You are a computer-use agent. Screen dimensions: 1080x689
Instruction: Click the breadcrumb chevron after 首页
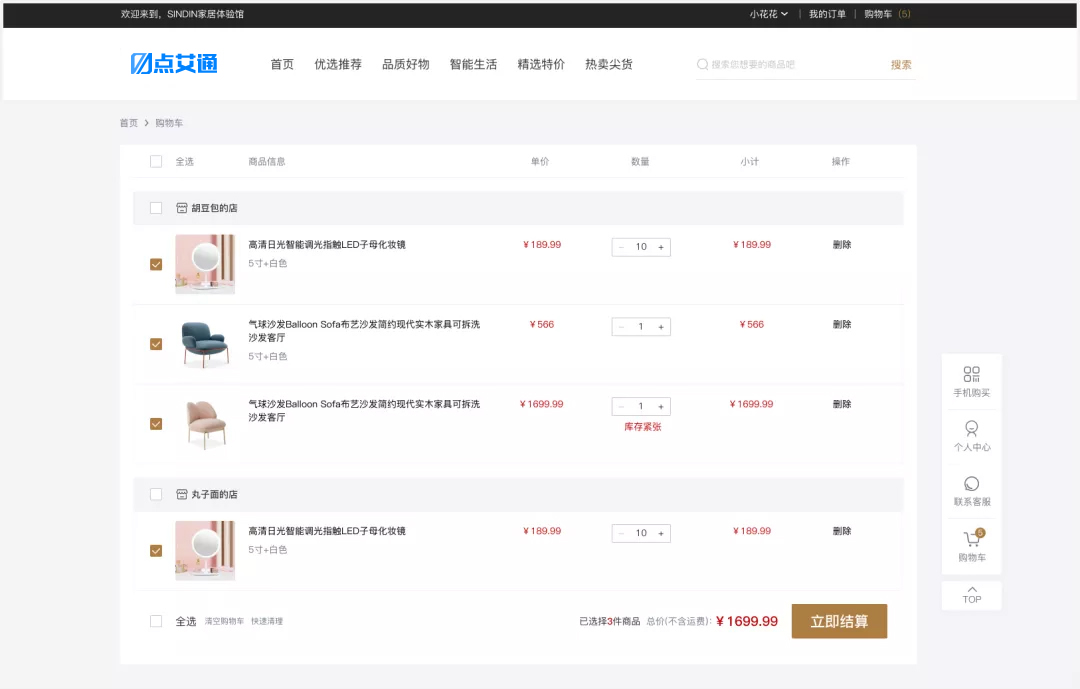pos(146,123)
